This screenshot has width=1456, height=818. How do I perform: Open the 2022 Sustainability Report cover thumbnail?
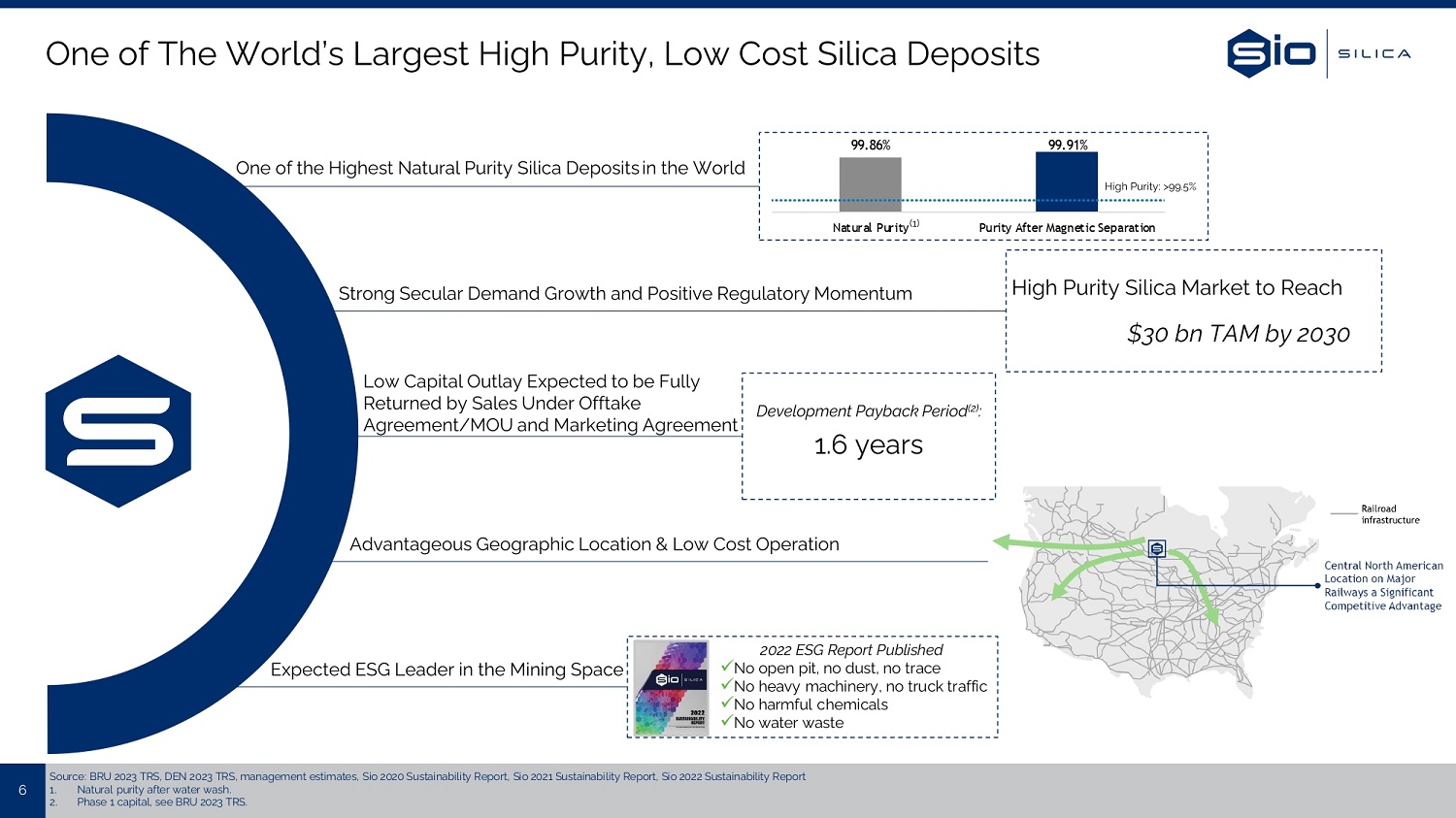pyautogui.click(x=671, y=687)
